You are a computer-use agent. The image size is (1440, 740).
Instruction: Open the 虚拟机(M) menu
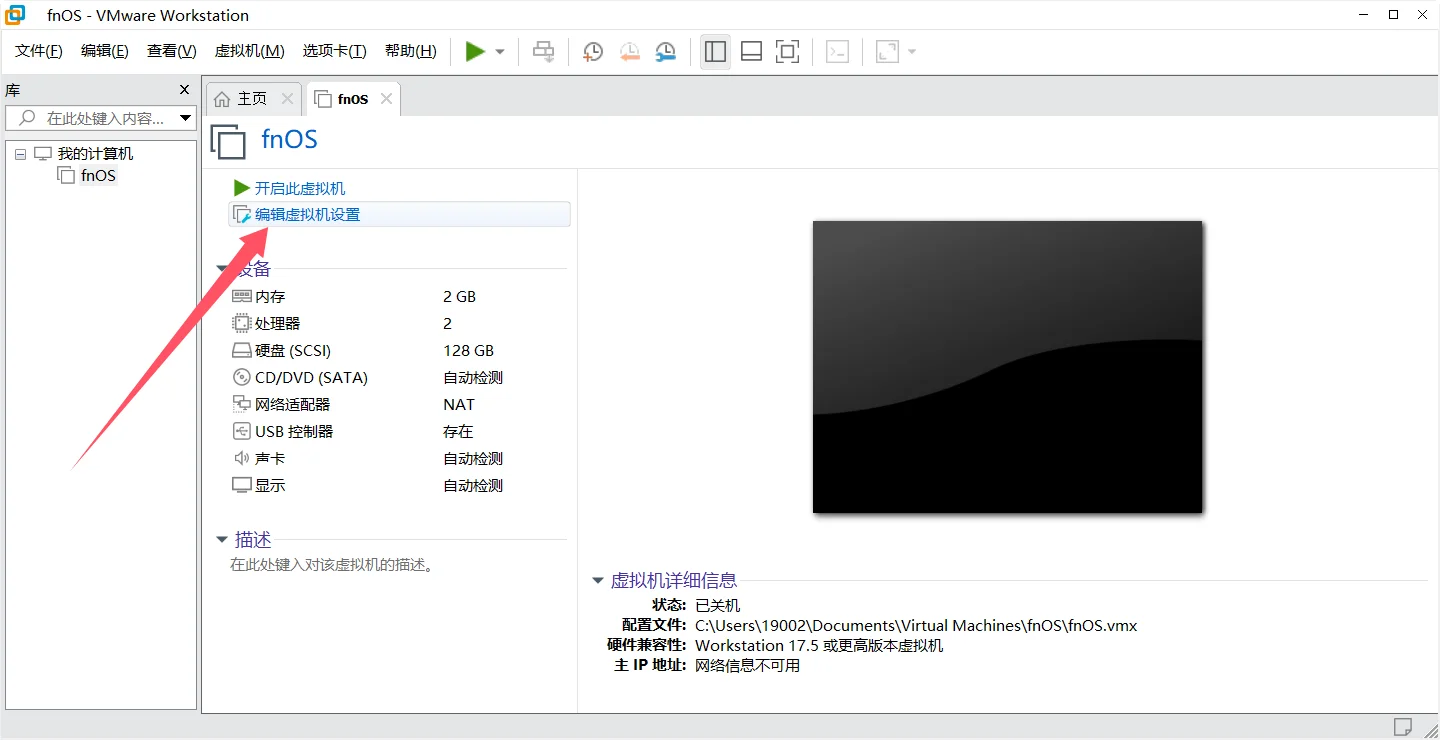point(250,51)
